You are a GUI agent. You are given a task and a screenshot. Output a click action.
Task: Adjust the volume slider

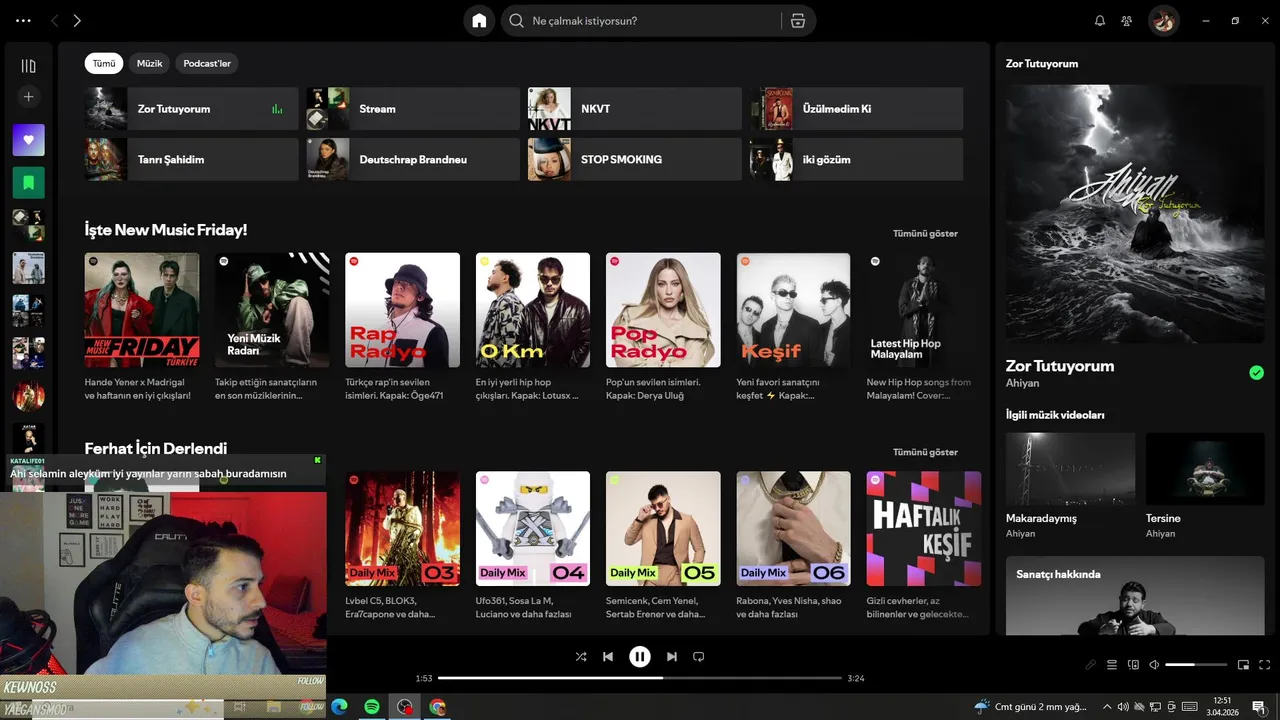point(1196,665)
